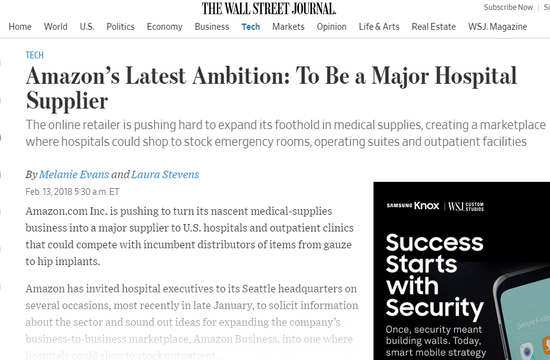Open The Wall Street Journal logo homepage
550x360 pixels.
click(269, 8)
